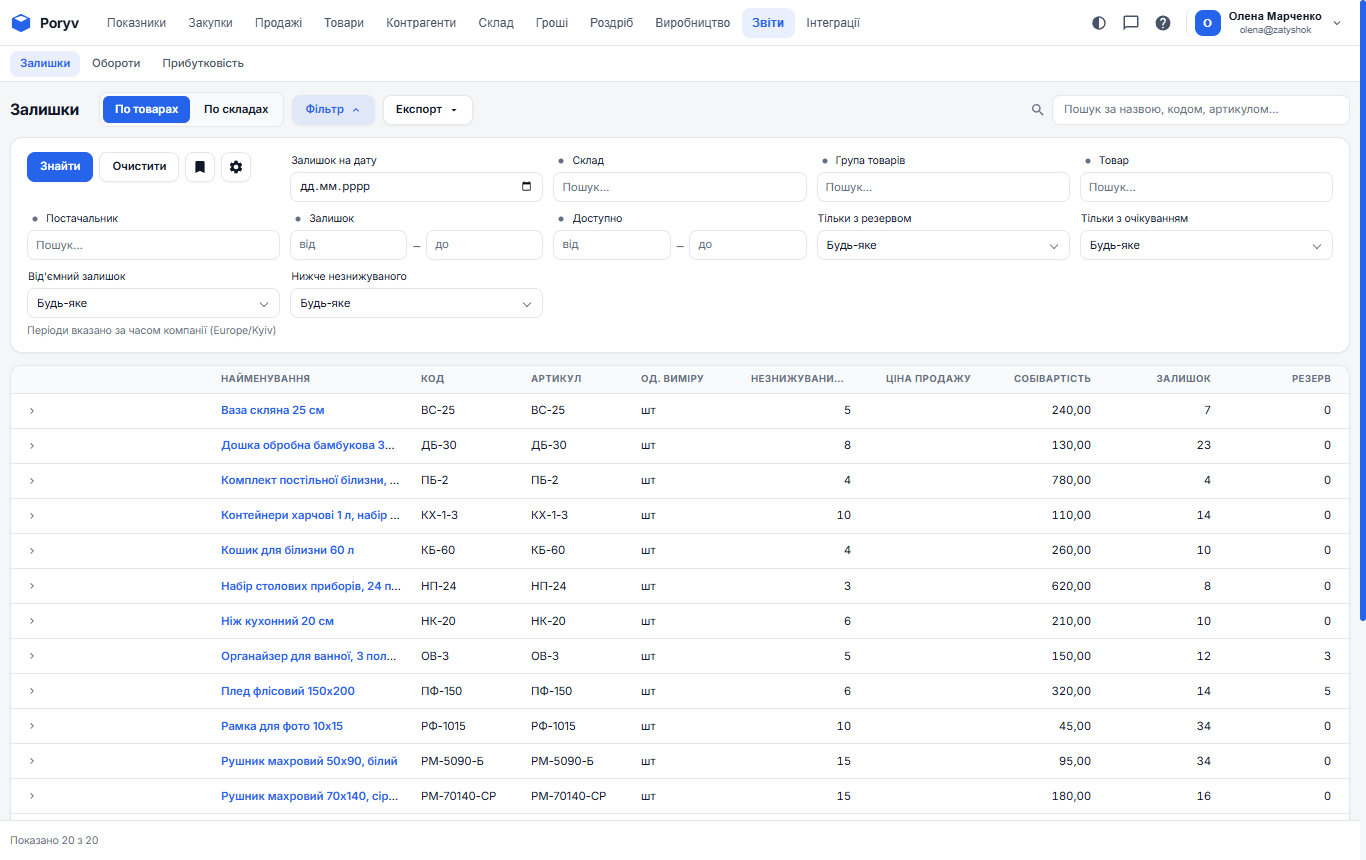Open the Закупки menu
Image resolution: width=1366 pixels, height=860 pixels.
pos(210,23)
